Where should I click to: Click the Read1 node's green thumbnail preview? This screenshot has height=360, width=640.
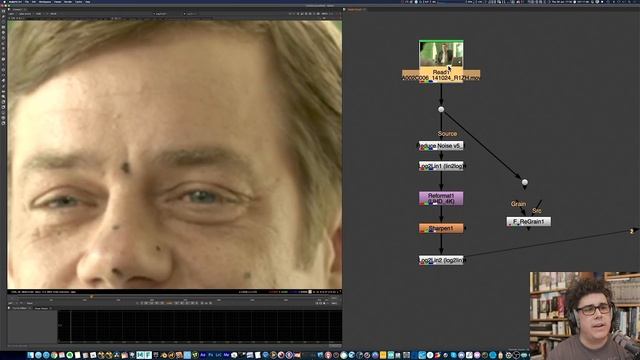[441, 53]
